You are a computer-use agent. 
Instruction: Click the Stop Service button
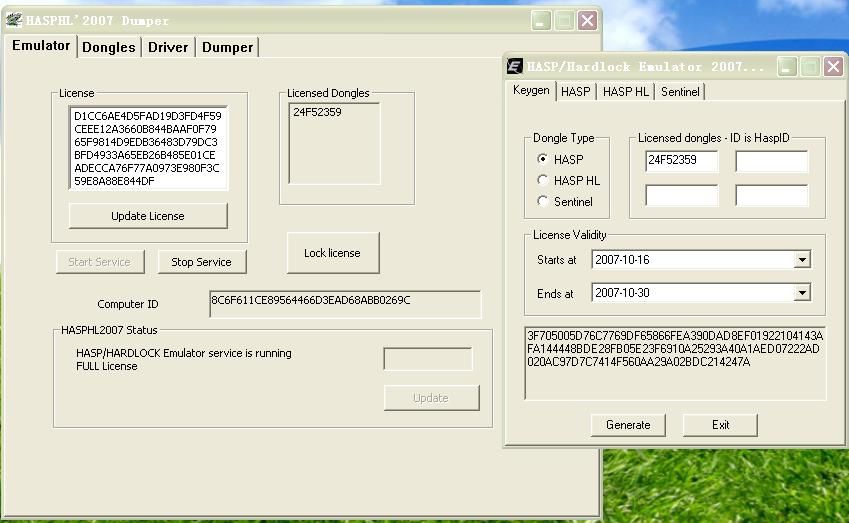[x=201, y=262]
